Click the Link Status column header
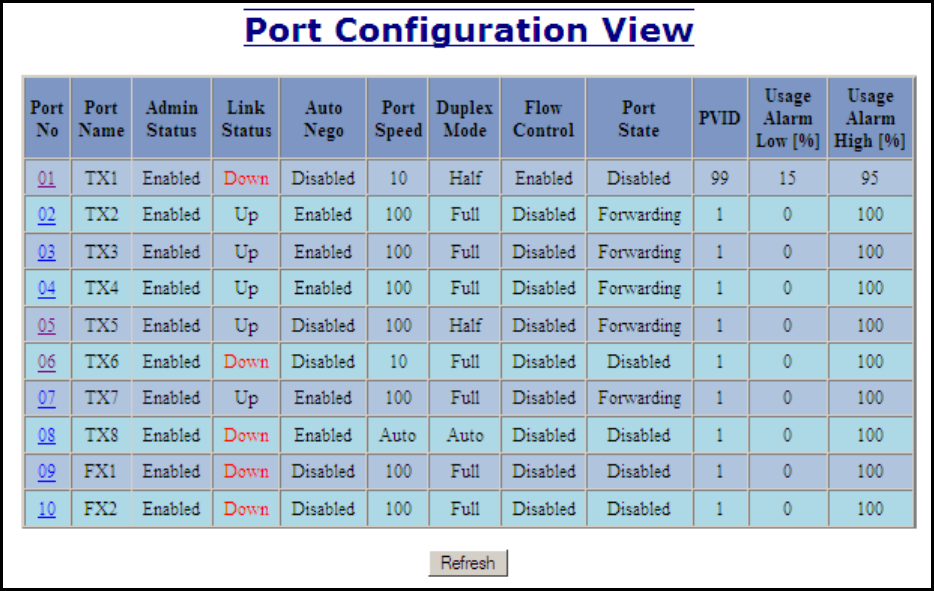This screenshot has width=934, height=591. coord(246,119)
